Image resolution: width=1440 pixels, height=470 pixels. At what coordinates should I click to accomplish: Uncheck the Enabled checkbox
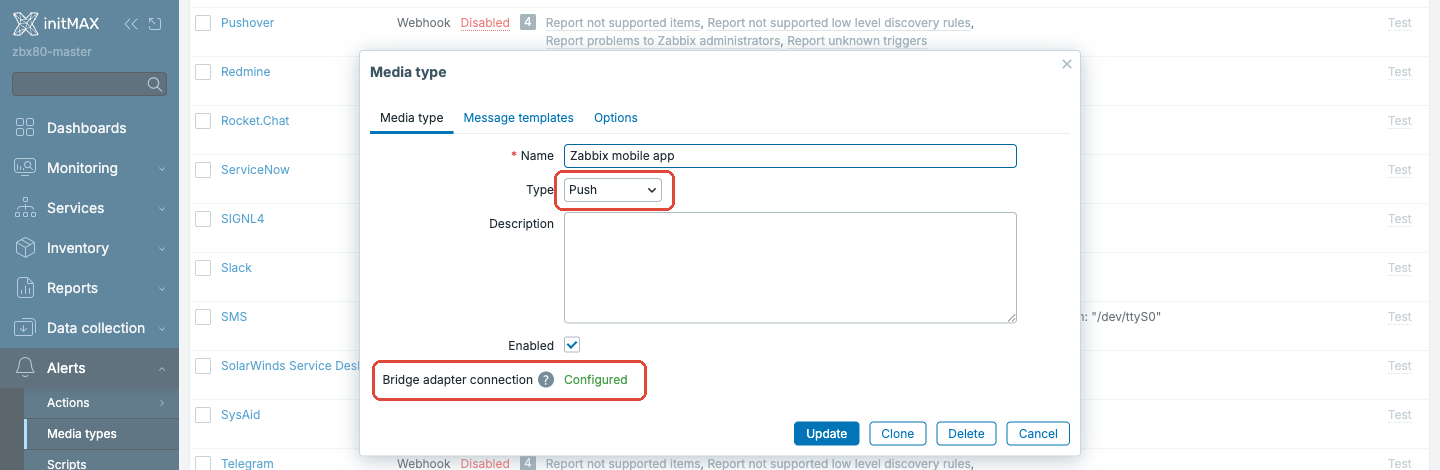(x=572, y=345)
